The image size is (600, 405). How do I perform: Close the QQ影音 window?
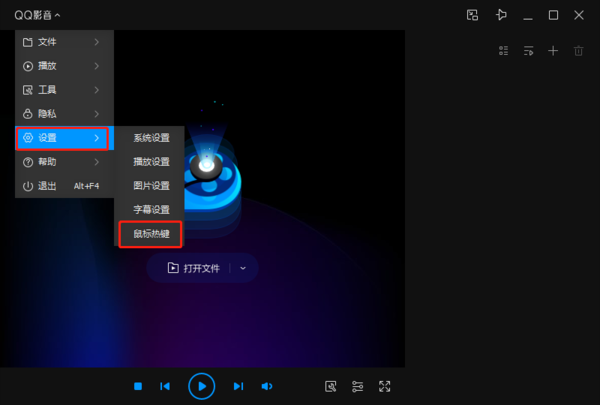pyautogui.click(x=579, y=15)
